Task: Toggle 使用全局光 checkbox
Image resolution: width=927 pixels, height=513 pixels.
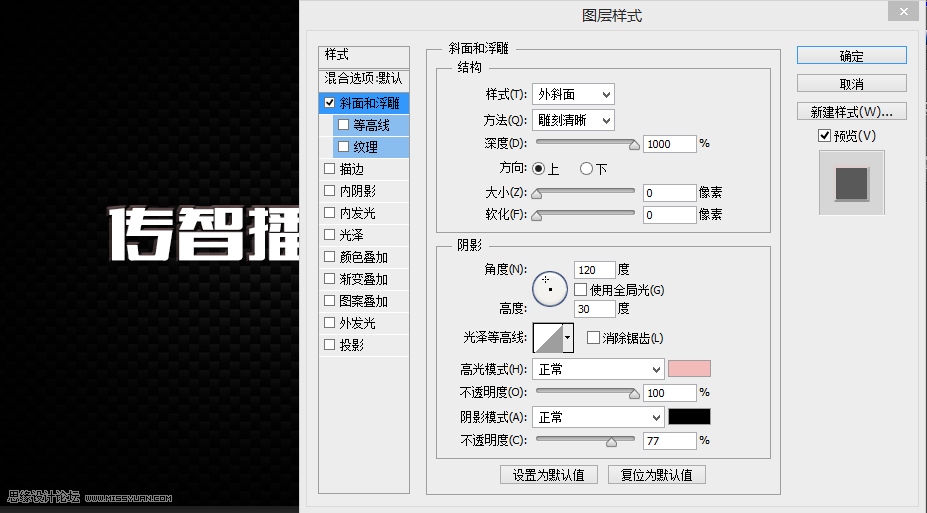Action: point(581,290)
